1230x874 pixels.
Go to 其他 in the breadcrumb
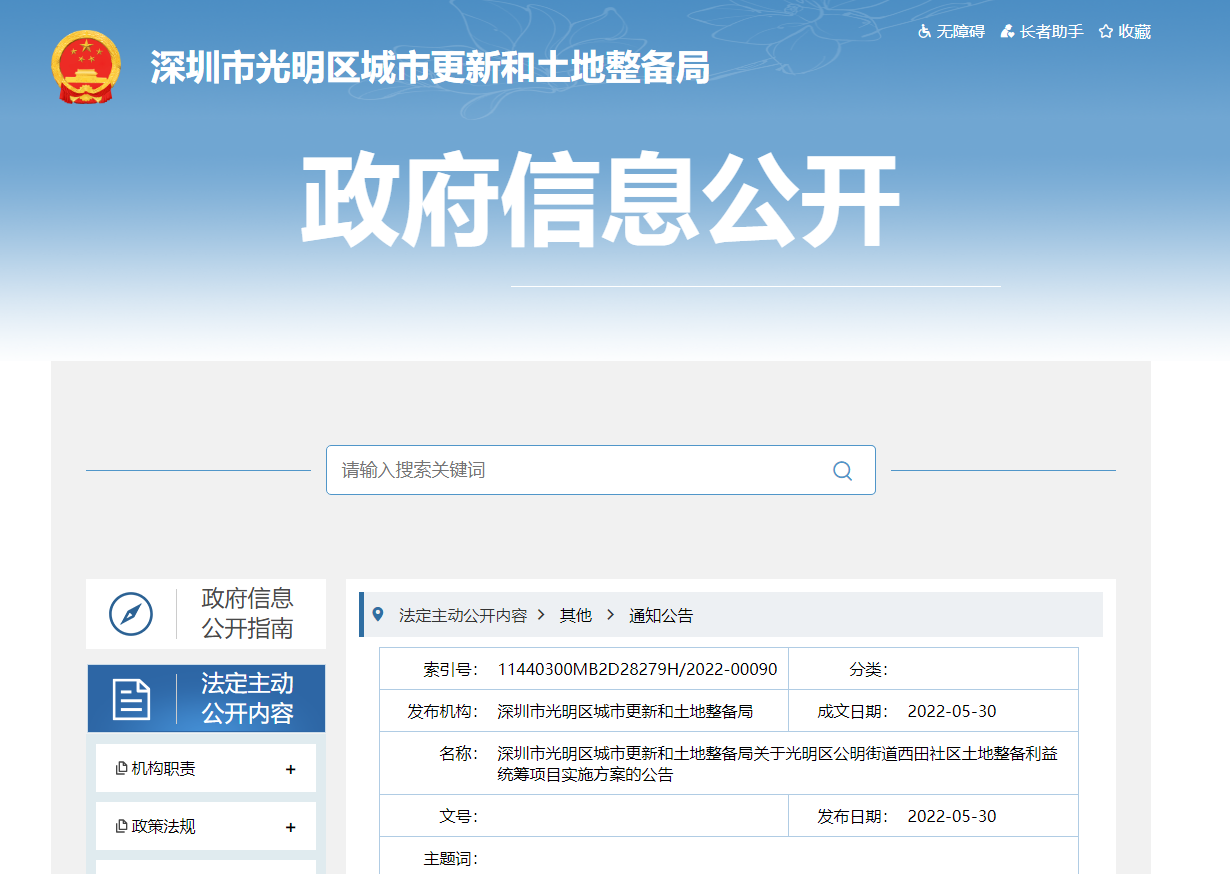pyautogui.click(x=575, y=616)
